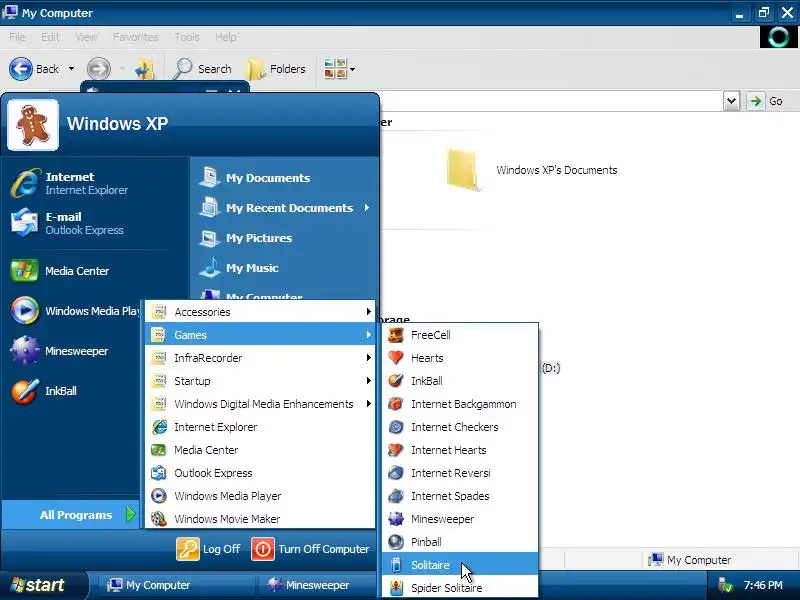Click the Start button on taskbar

[42, 585]
